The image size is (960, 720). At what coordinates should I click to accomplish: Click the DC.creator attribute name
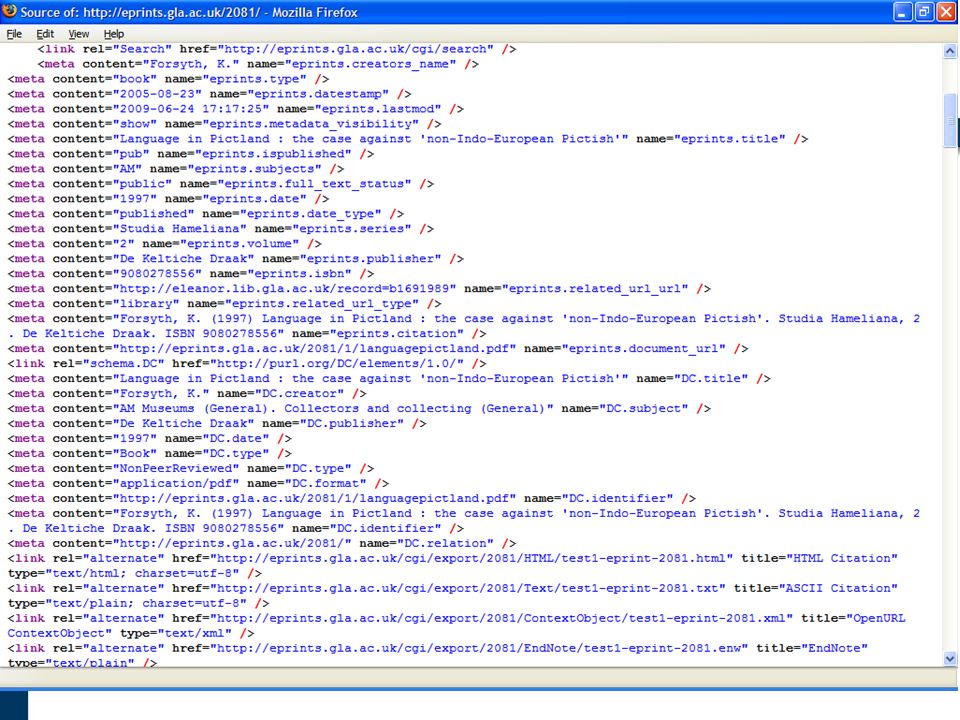tap(299, 394)
